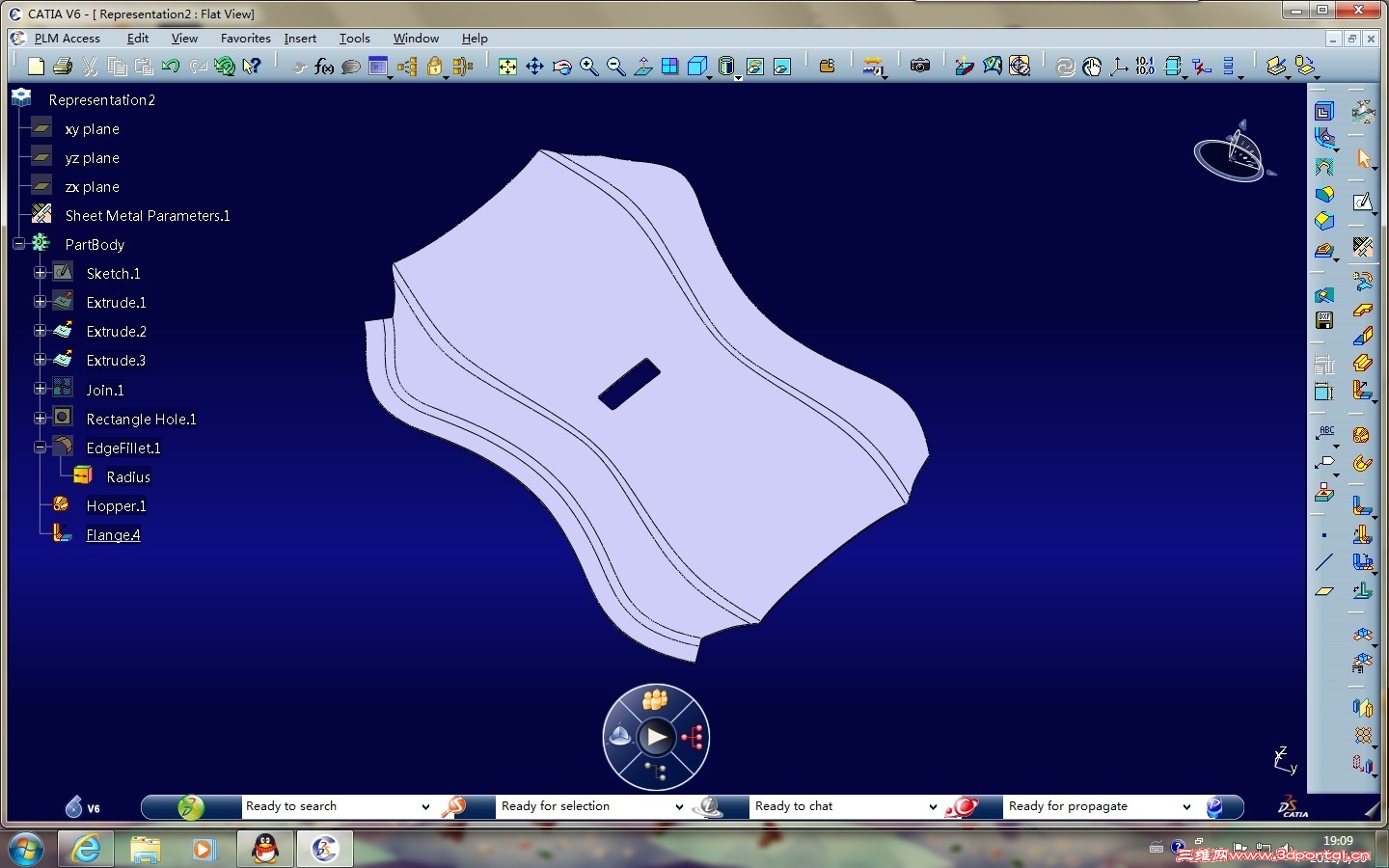This screenshot has width=1389, height=868.
Task: Open the Tools menu
Action: tap(354, 39)
